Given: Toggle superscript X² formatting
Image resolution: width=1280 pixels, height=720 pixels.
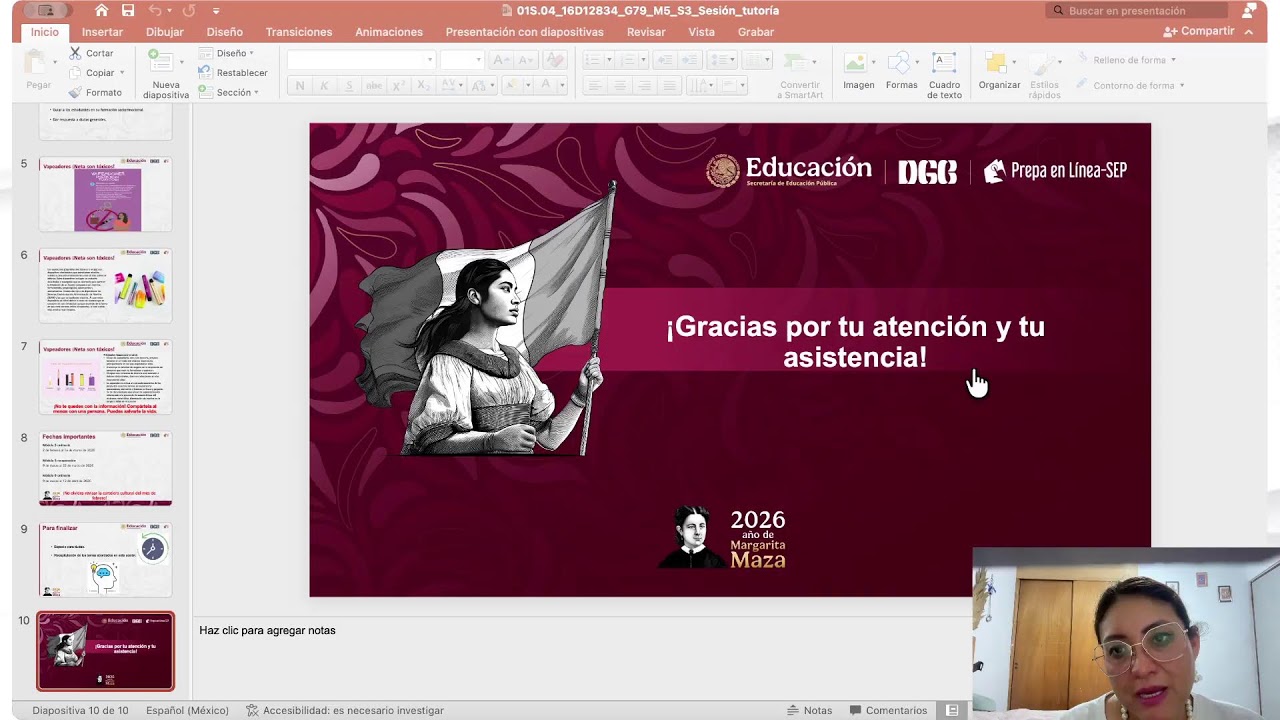Looking at the screenshot, I should pyautogui.click(x=400, y=86).
